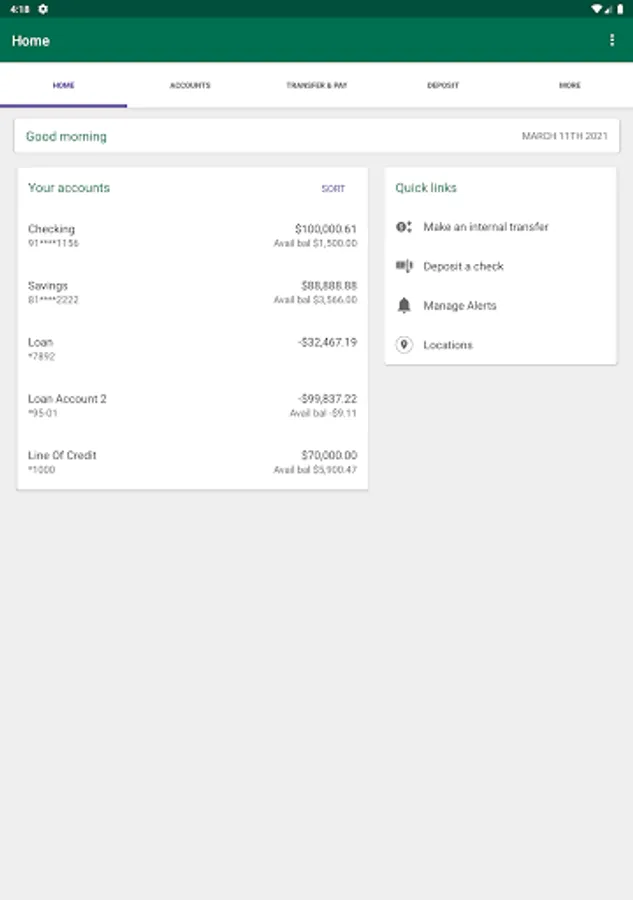Screen dimensions: 633x900
Task: Go to the Deposit tab
Action: pos(443,86)
